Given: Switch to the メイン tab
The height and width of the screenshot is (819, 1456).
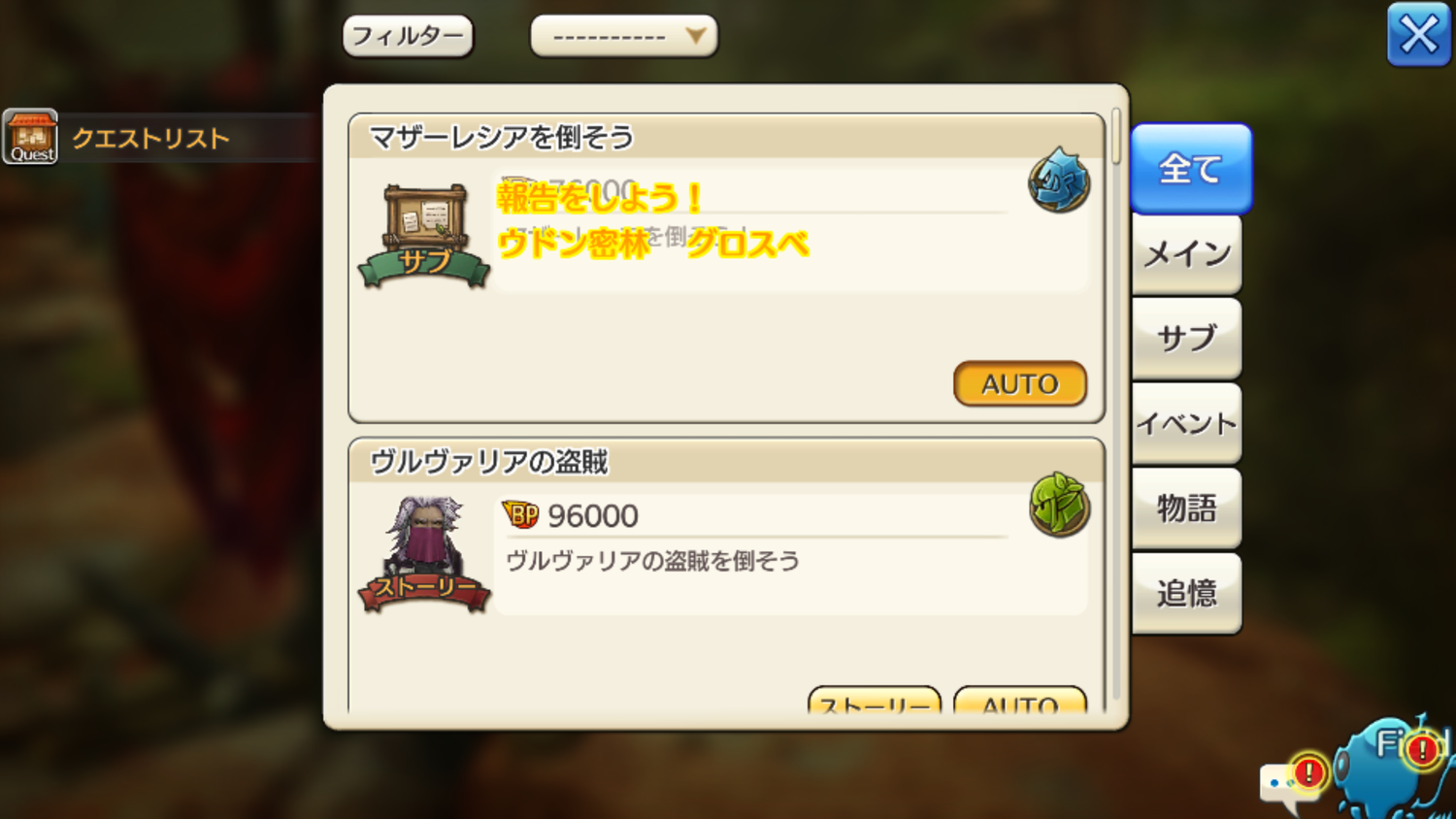Looking at the screenshot, I should point(1186,254).
